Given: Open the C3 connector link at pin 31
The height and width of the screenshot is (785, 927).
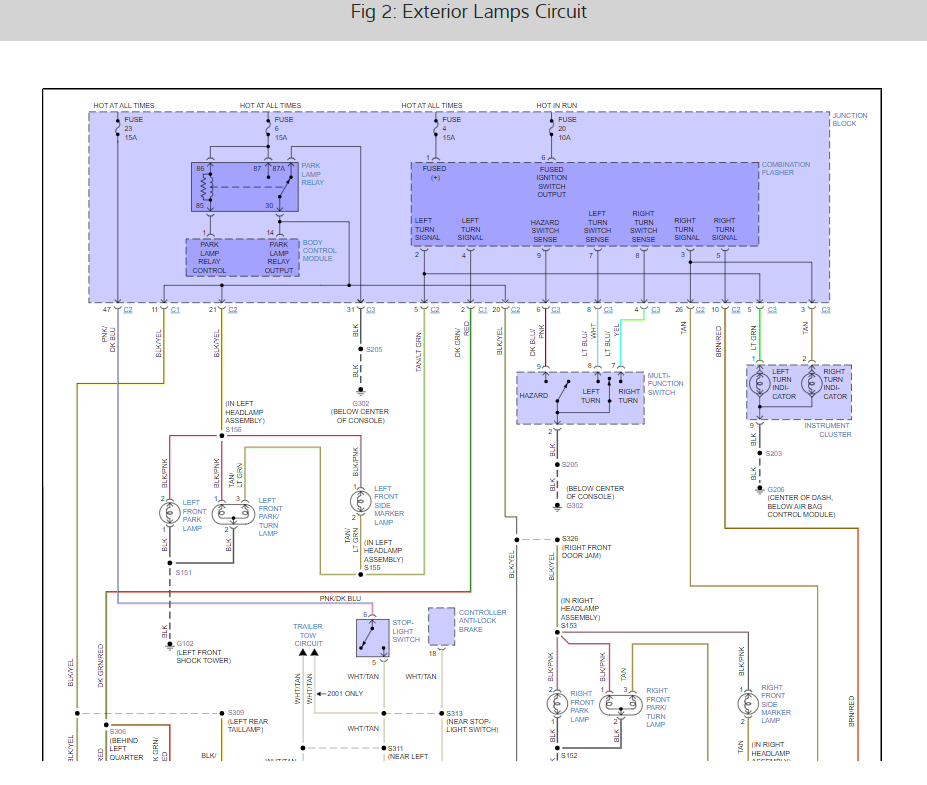Looking at the screenshot, I should click(371, 310).
